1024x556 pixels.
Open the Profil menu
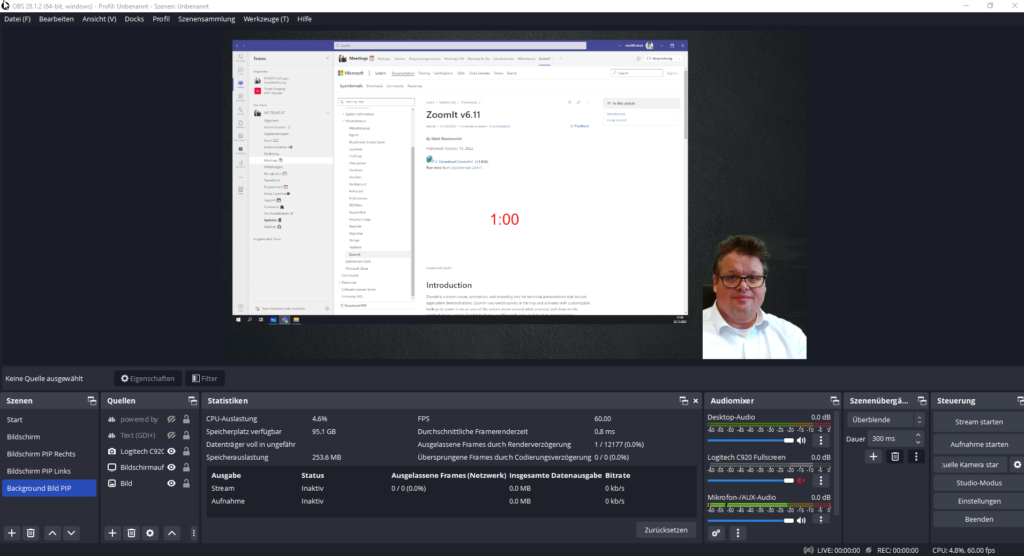click(x=161, y=19)
